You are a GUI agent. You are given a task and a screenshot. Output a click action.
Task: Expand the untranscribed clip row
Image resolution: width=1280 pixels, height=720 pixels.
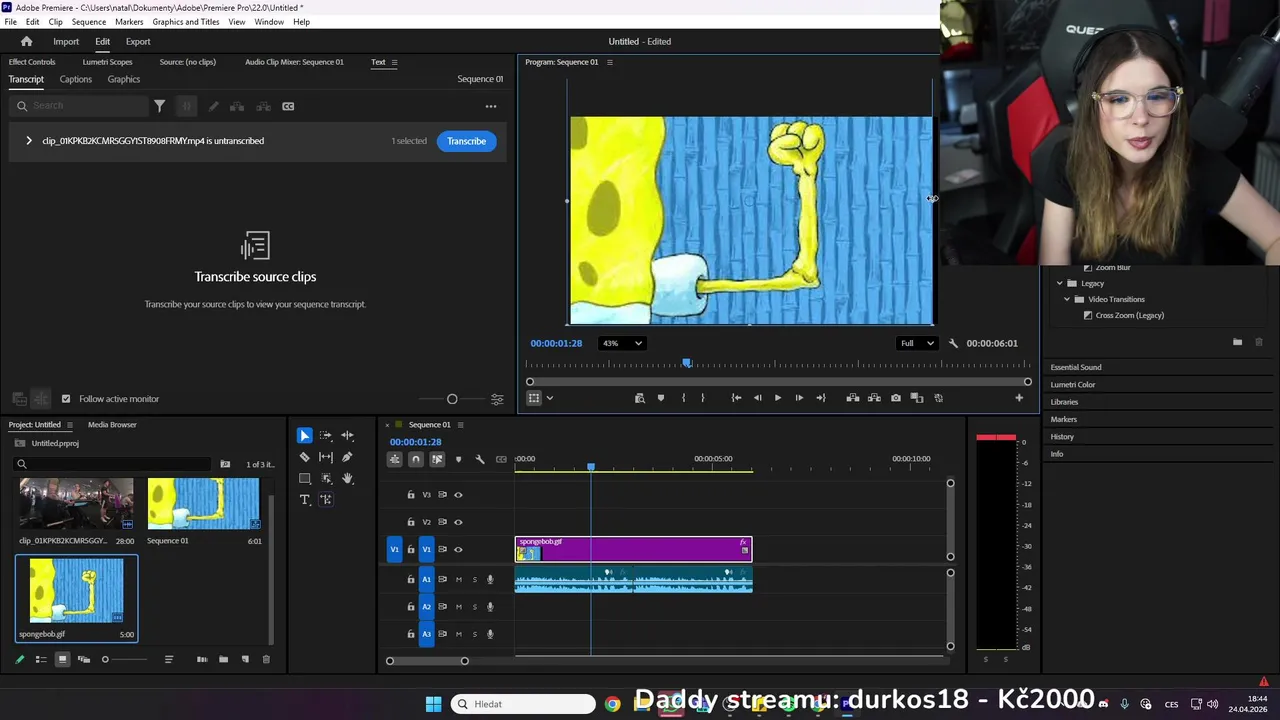click(x=29, y=141)
